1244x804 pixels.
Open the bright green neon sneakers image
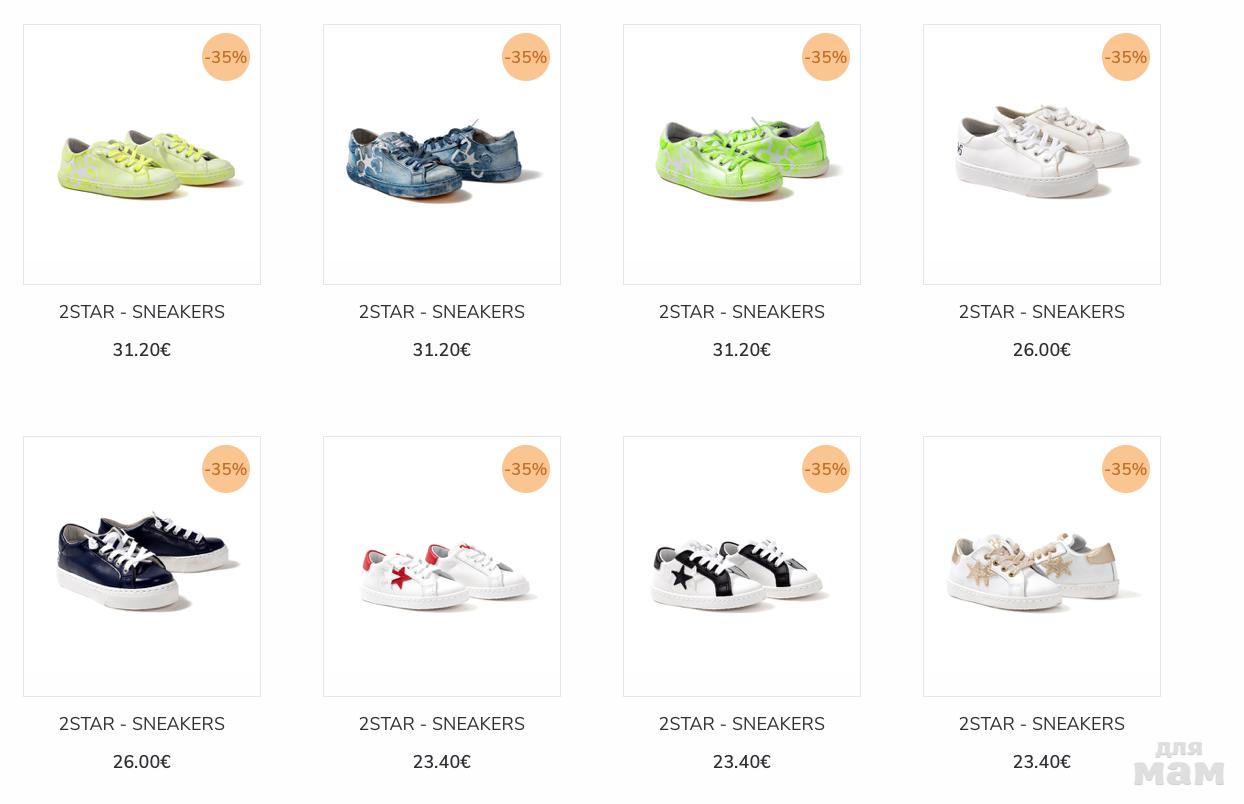pos(742,155)
